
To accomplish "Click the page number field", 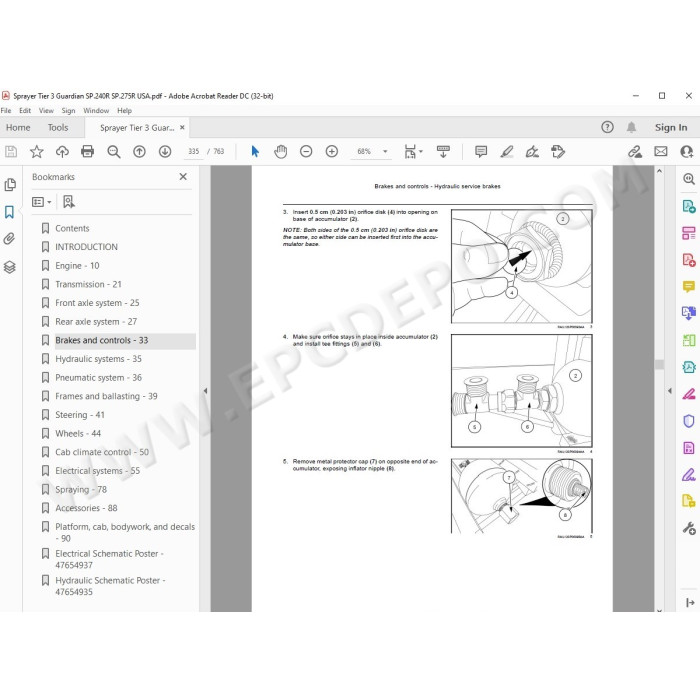I will pyautogui.click(x=193, y=152).
